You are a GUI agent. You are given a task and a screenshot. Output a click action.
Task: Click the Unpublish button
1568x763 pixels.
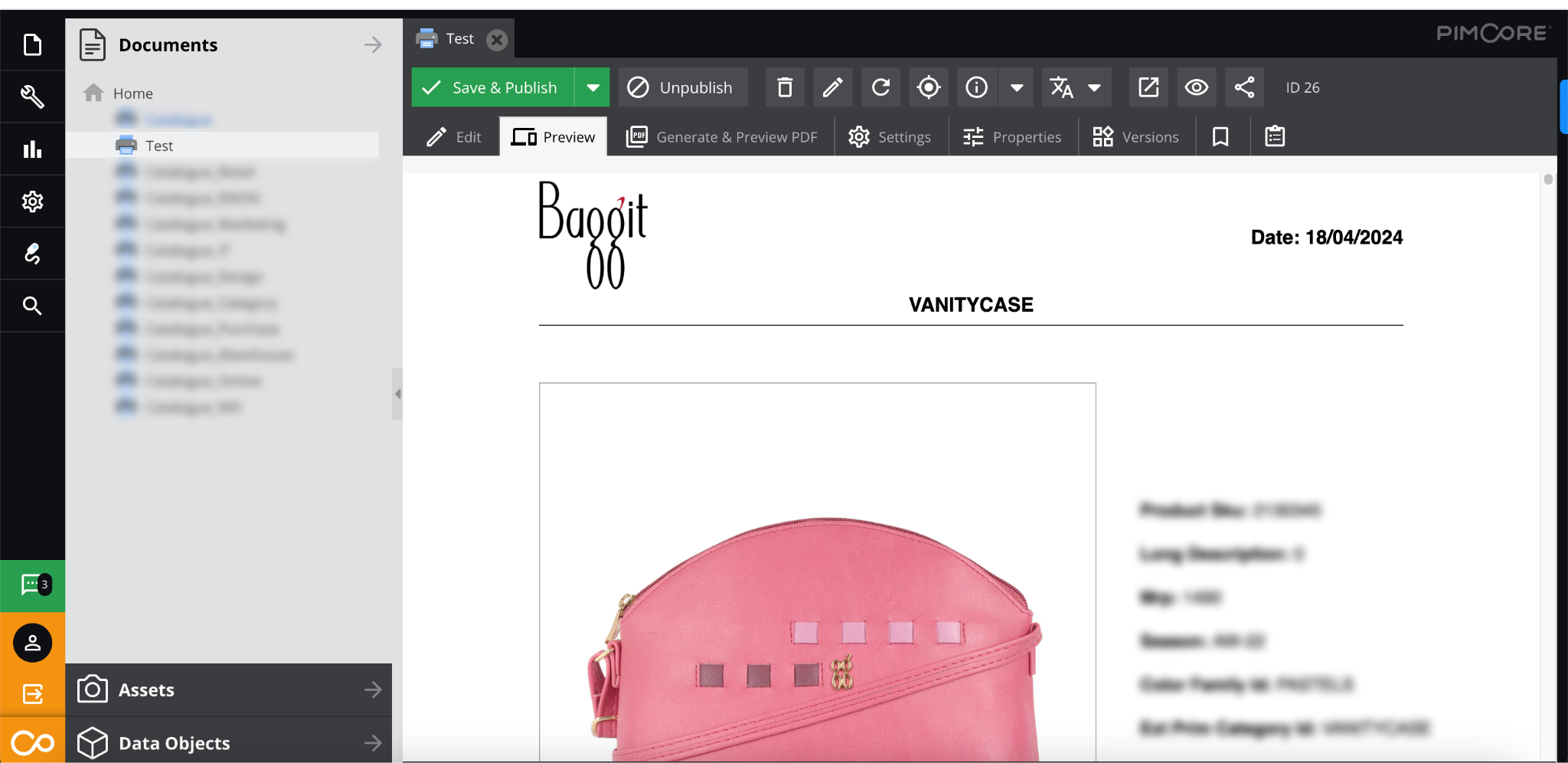coord(681,87)
